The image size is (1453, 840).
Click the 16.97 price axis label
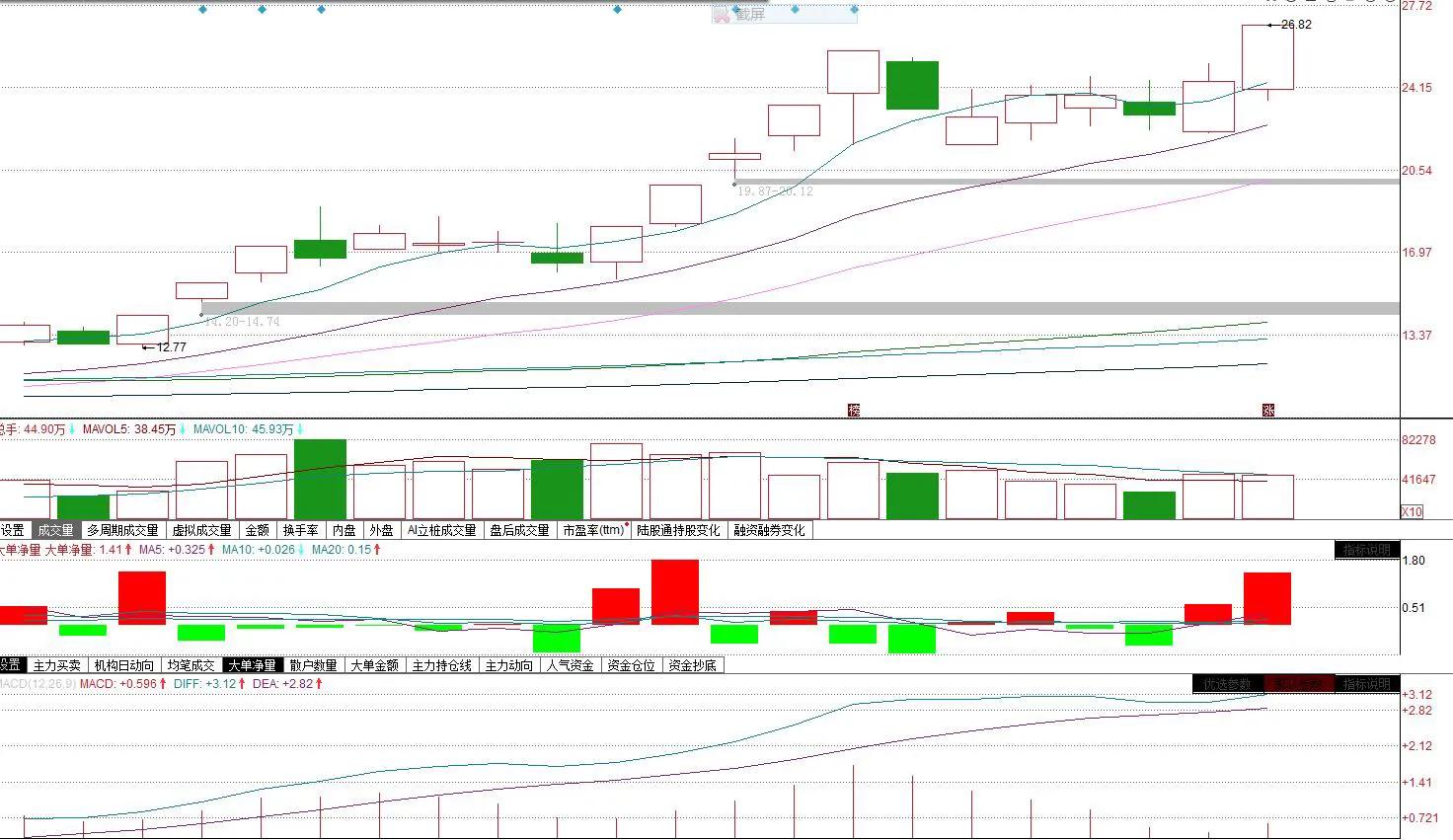1416,253
